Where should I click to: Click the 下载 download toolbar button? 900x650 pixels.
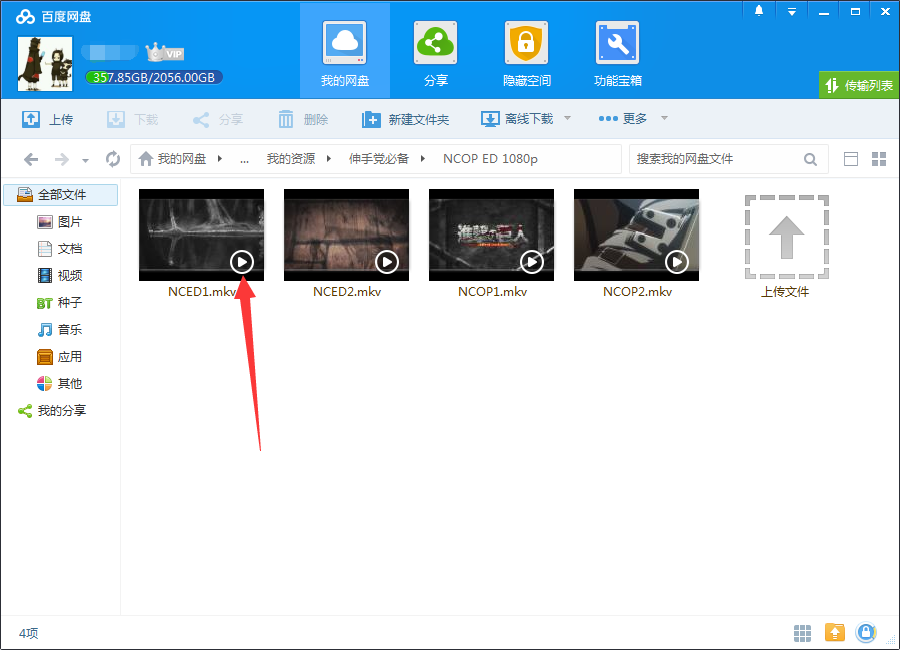[x=133, y=119]
